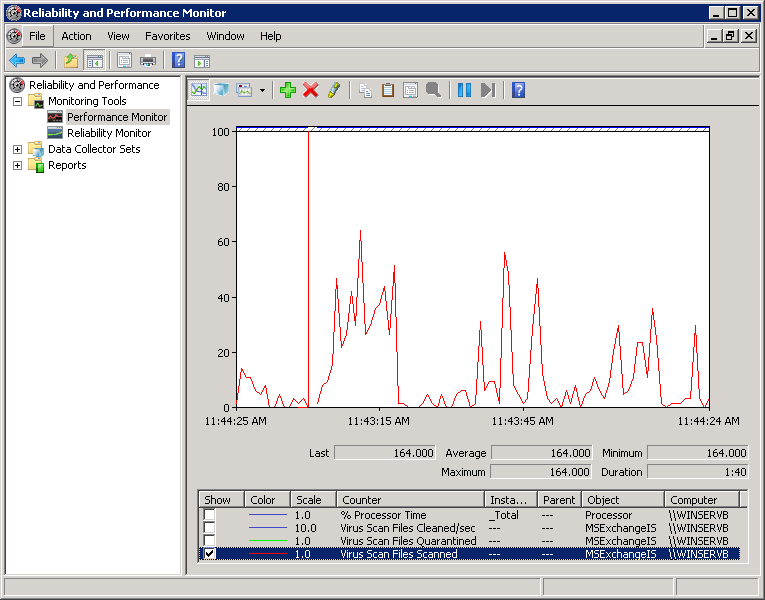
Task: Click the Properties icon in the main toolbar
Action: tap(124, 61)
